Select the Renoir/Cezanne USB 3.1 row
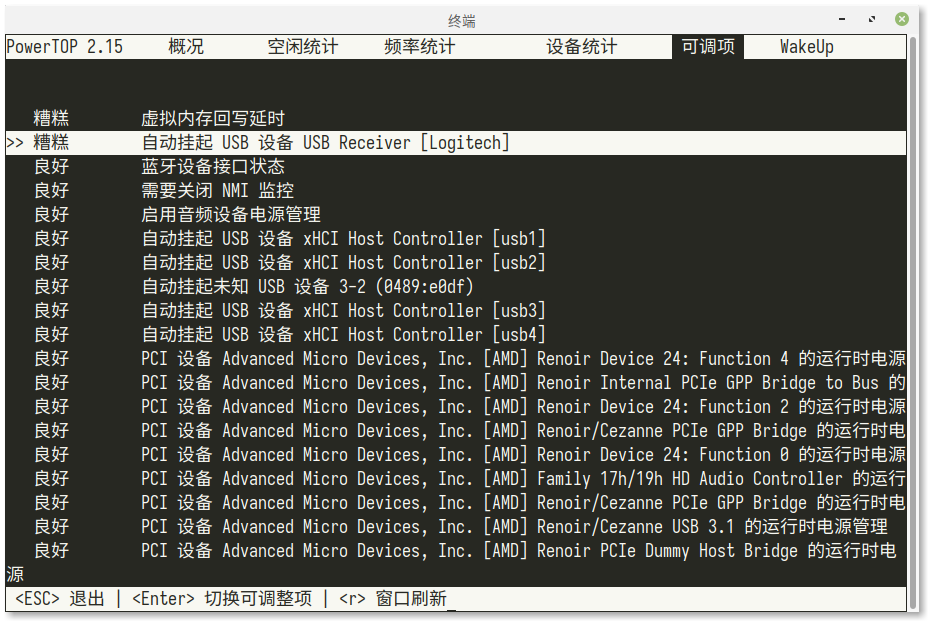 pos(514,527)
